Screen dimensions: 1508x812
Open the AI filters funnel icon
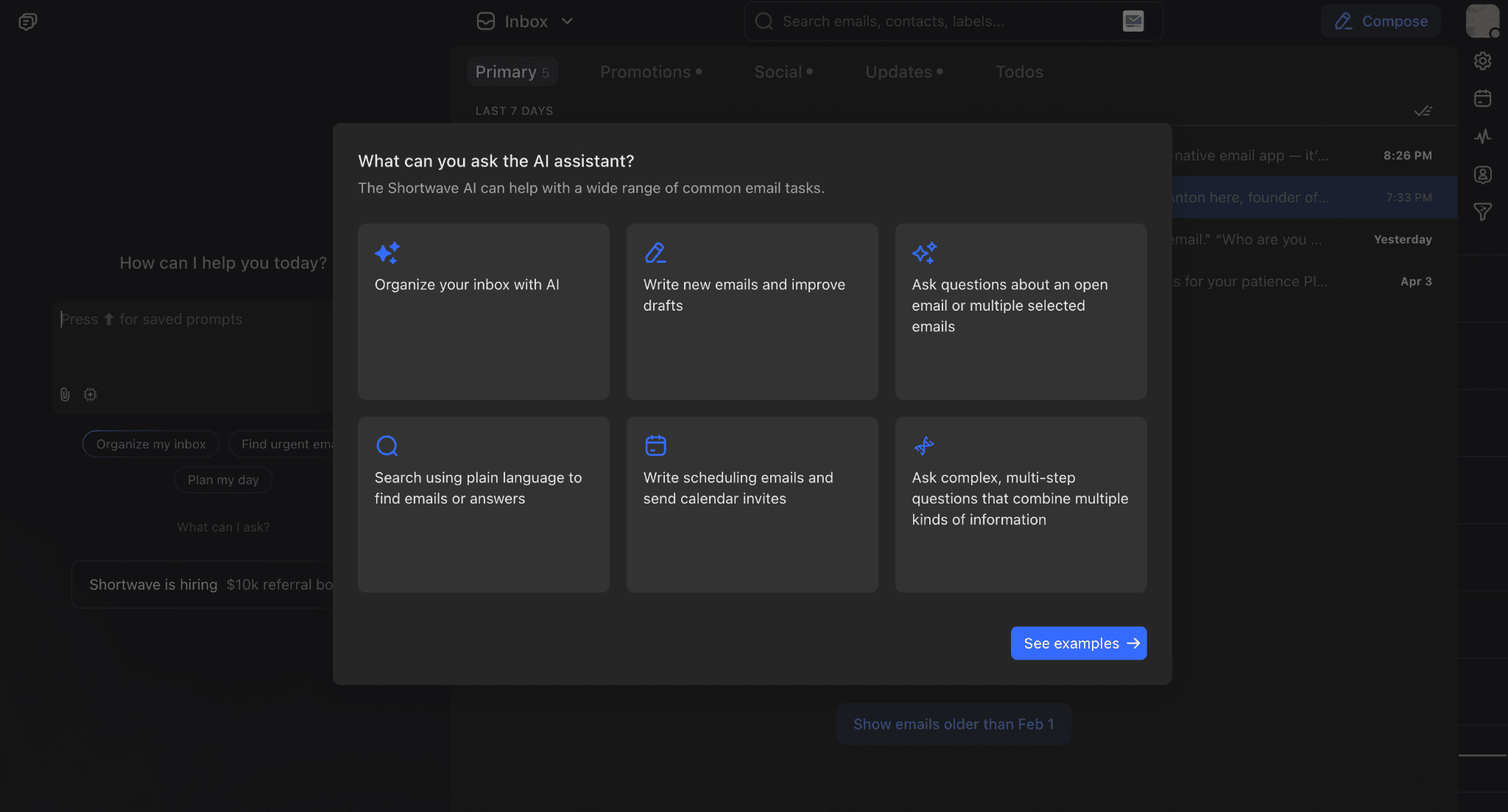coord(1483,212)
